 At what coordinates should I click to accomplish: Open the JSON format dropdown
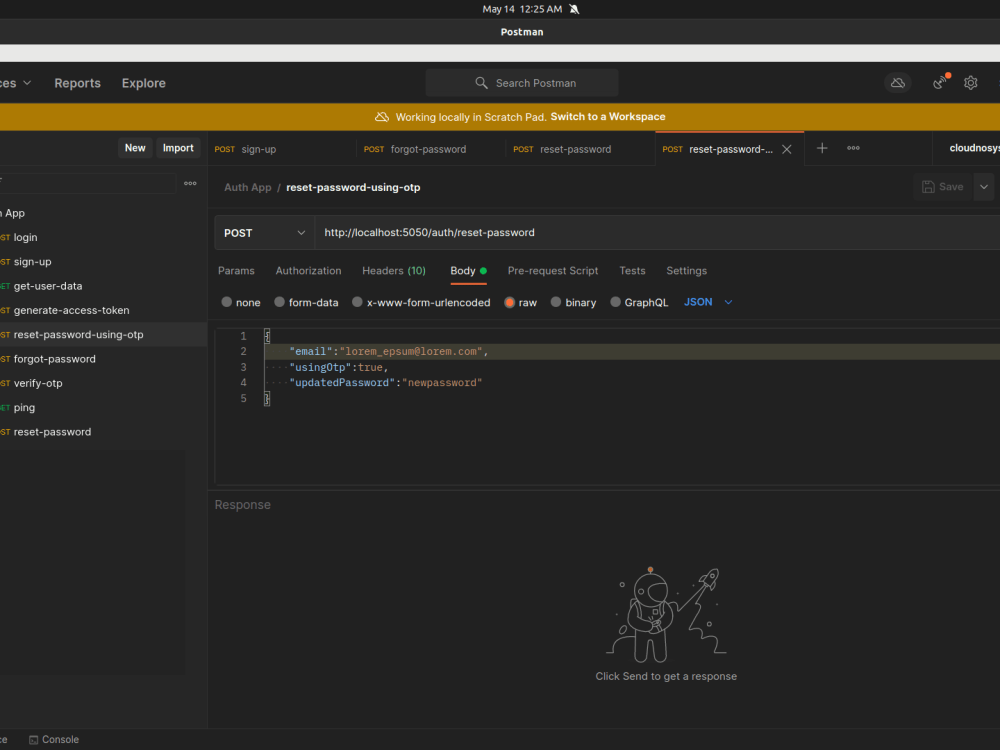708,302
